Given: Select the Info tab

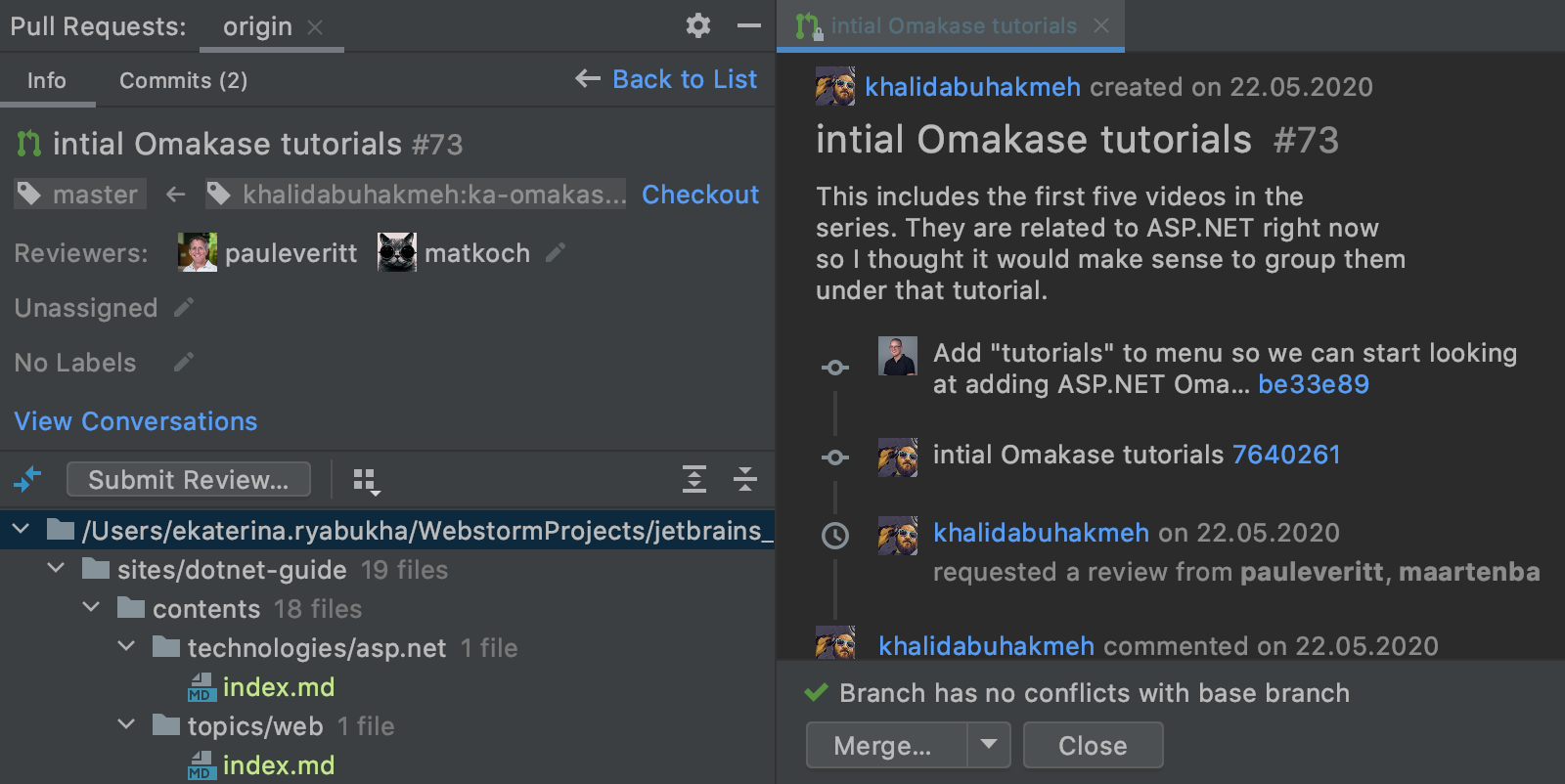Looking at the screenshot, I should [47, 80].
